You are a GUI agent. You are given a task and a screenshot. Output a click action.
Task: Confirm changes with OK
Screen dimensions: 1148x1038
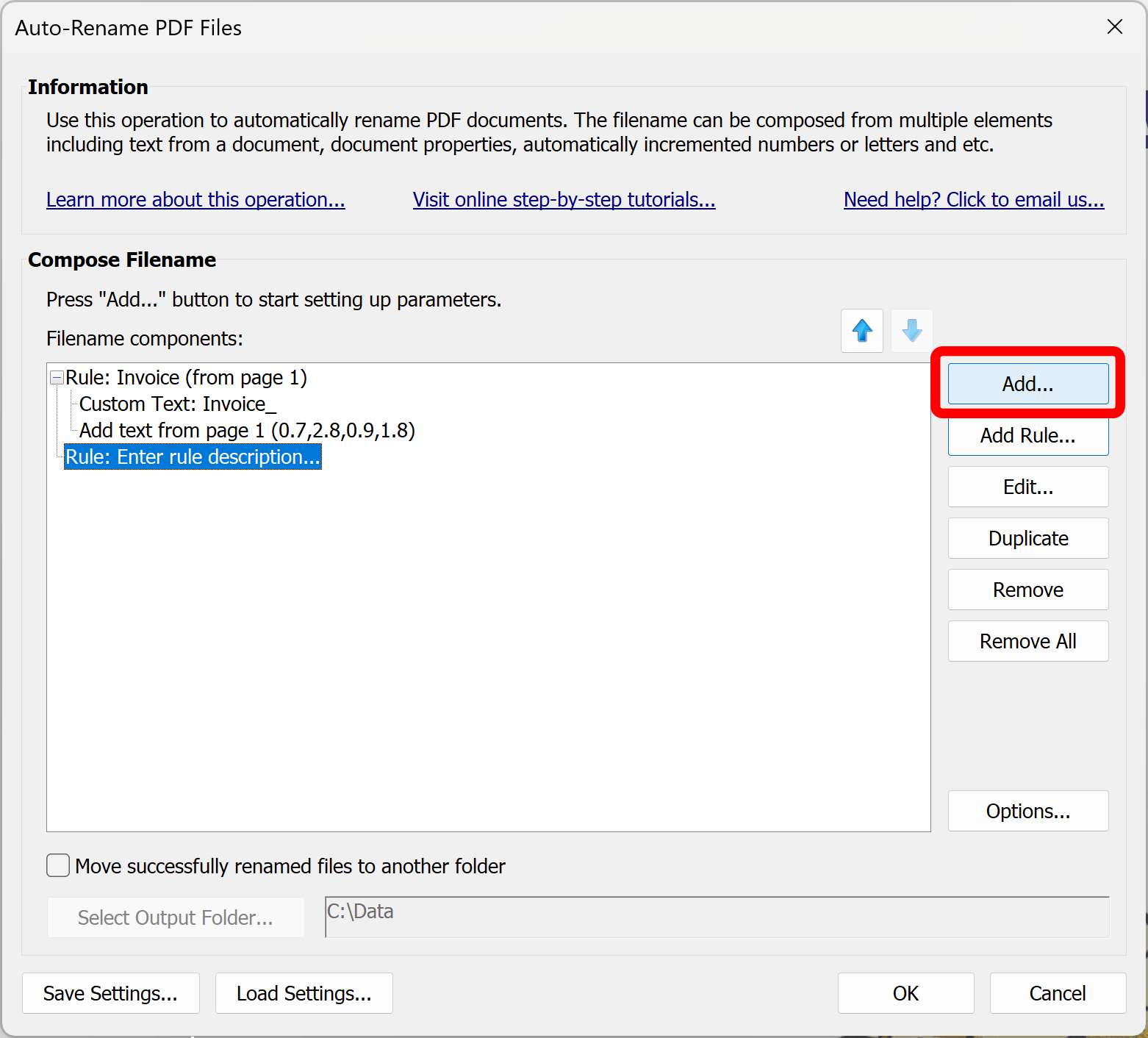point(905,993)
